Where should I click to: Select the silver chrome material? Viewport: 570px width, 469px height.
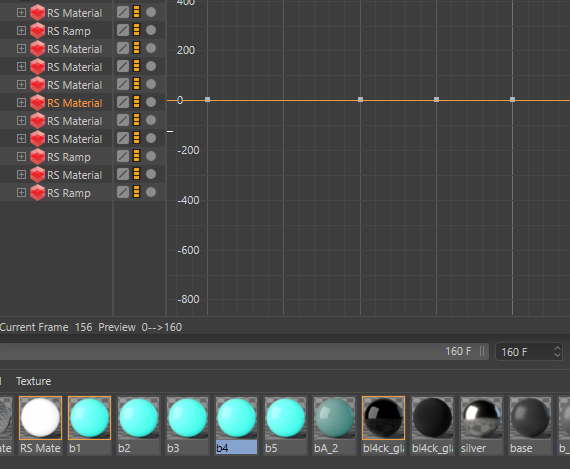[481, 418]
